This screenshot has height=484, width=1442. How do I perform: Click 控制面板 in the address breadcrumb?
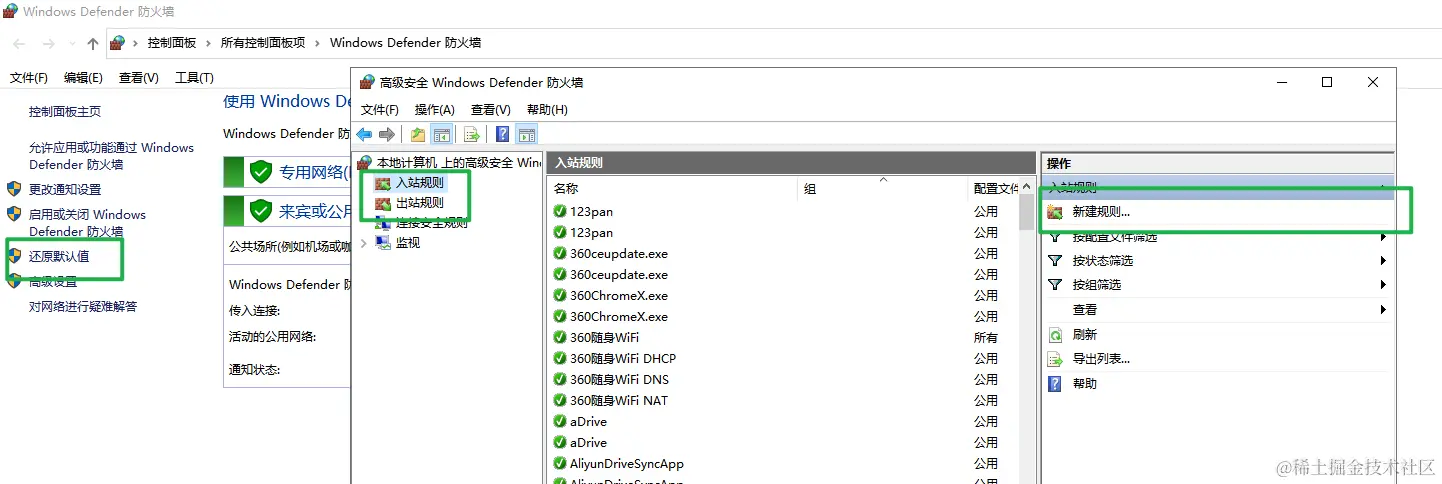[x=173, y=43]
